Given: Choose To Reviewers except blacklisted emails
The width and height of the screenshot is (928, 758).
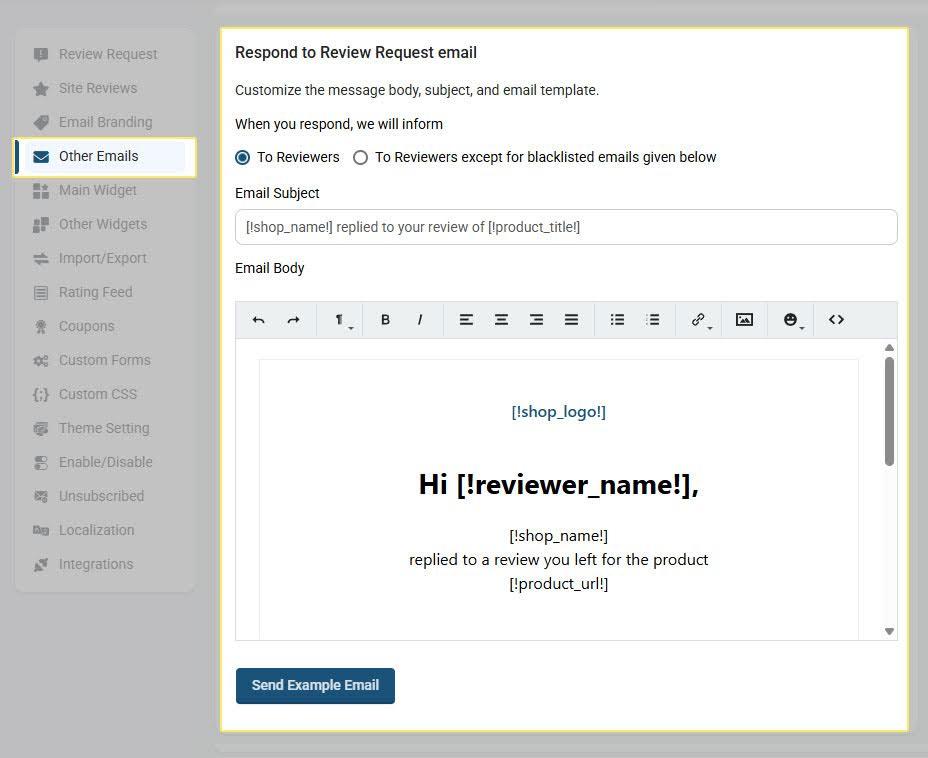Looking at the screenshot, I should coord(360,157).
